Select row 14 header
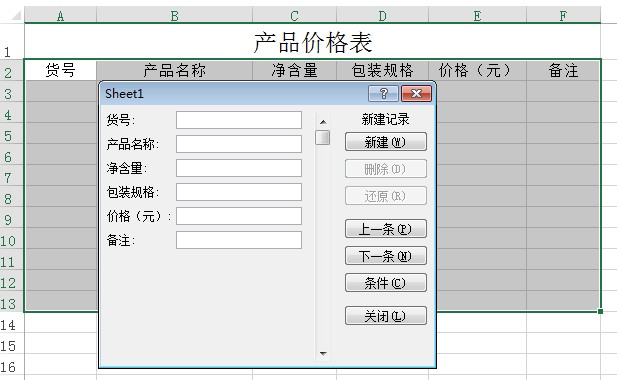The width and height of the screenshot is (617, 380). coord(12,322)
